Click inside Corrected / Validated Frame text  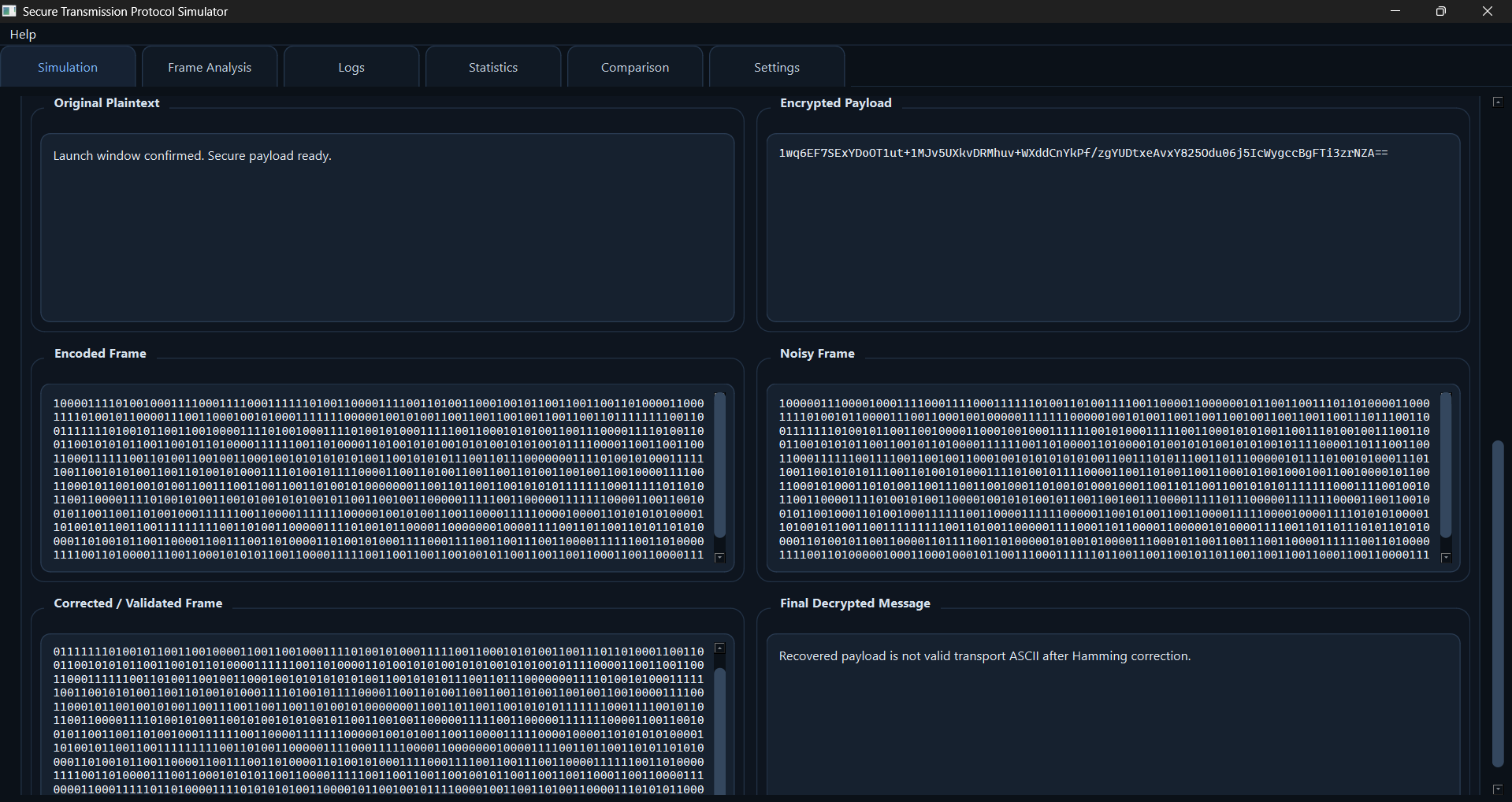378,720
